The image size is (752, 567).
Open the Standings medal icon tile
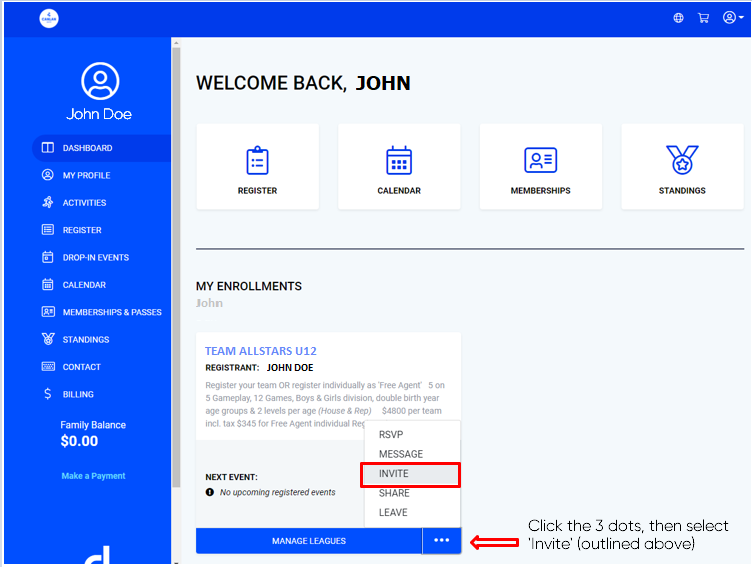tap(682, 166)
